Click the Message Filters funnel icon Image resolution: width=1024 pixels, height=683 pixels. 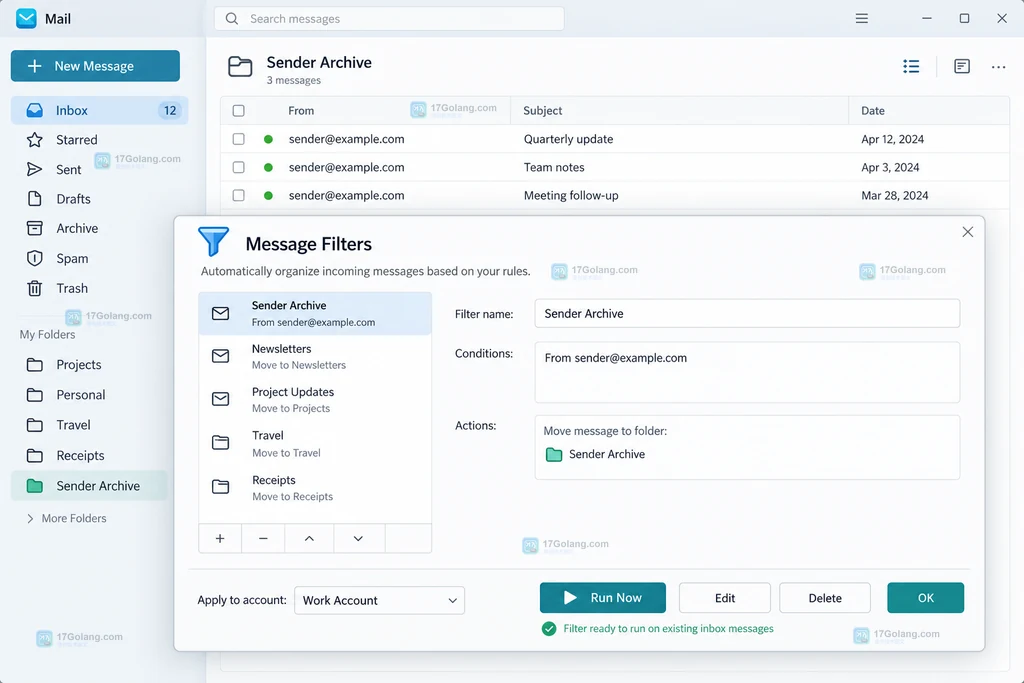click(x=214, y=242)
